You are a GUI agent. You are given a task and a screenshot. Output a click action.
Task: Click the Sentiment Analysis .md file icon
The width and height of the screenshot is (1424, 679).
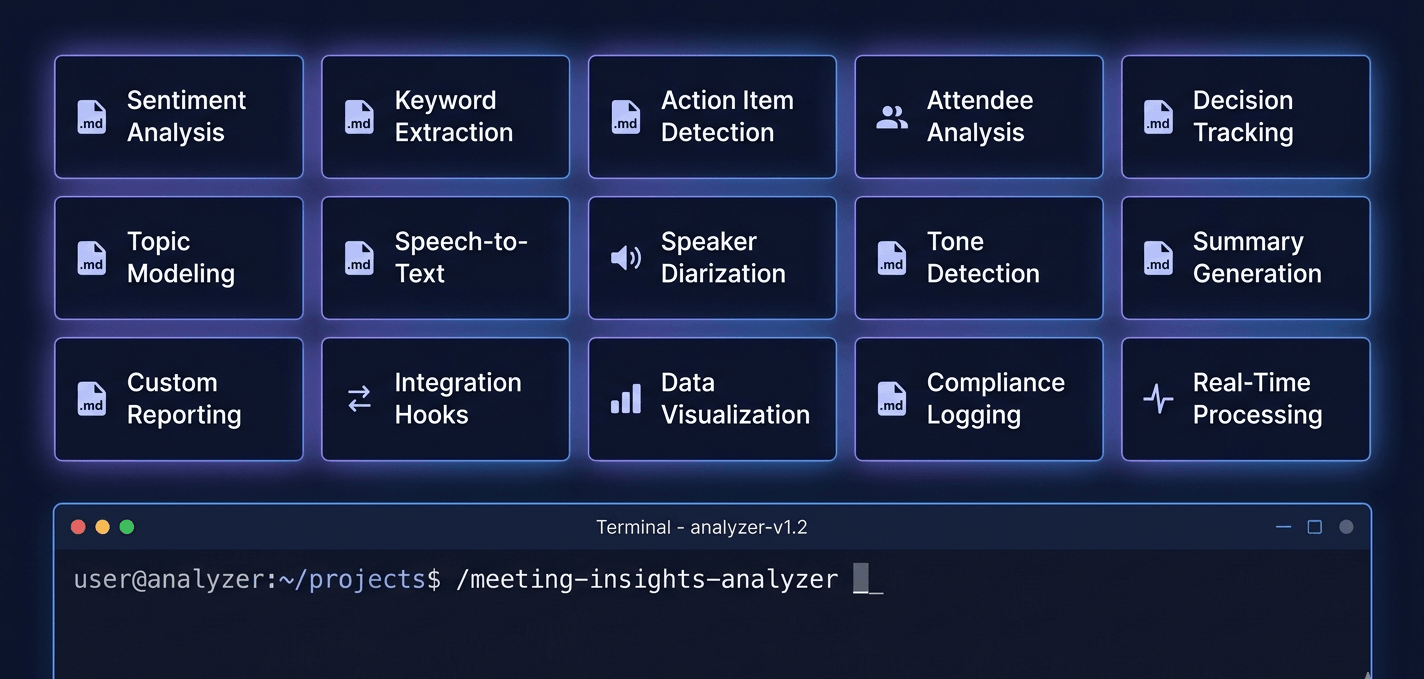[x=92, y=116]
